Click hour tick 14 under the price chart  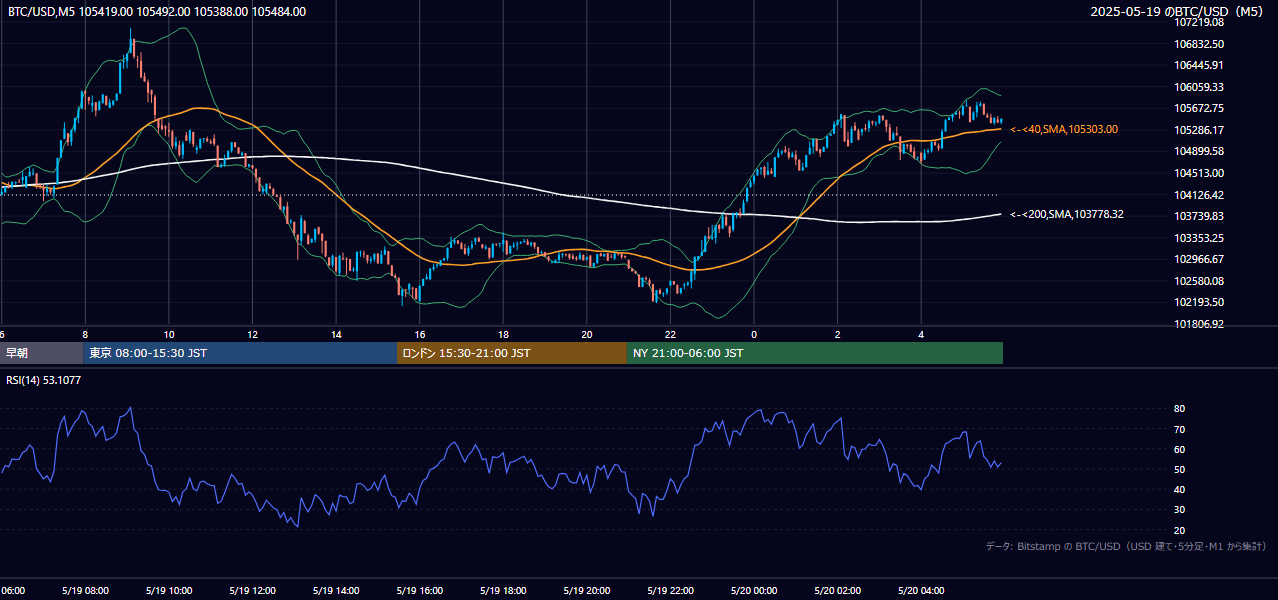(x=336, y=334)
